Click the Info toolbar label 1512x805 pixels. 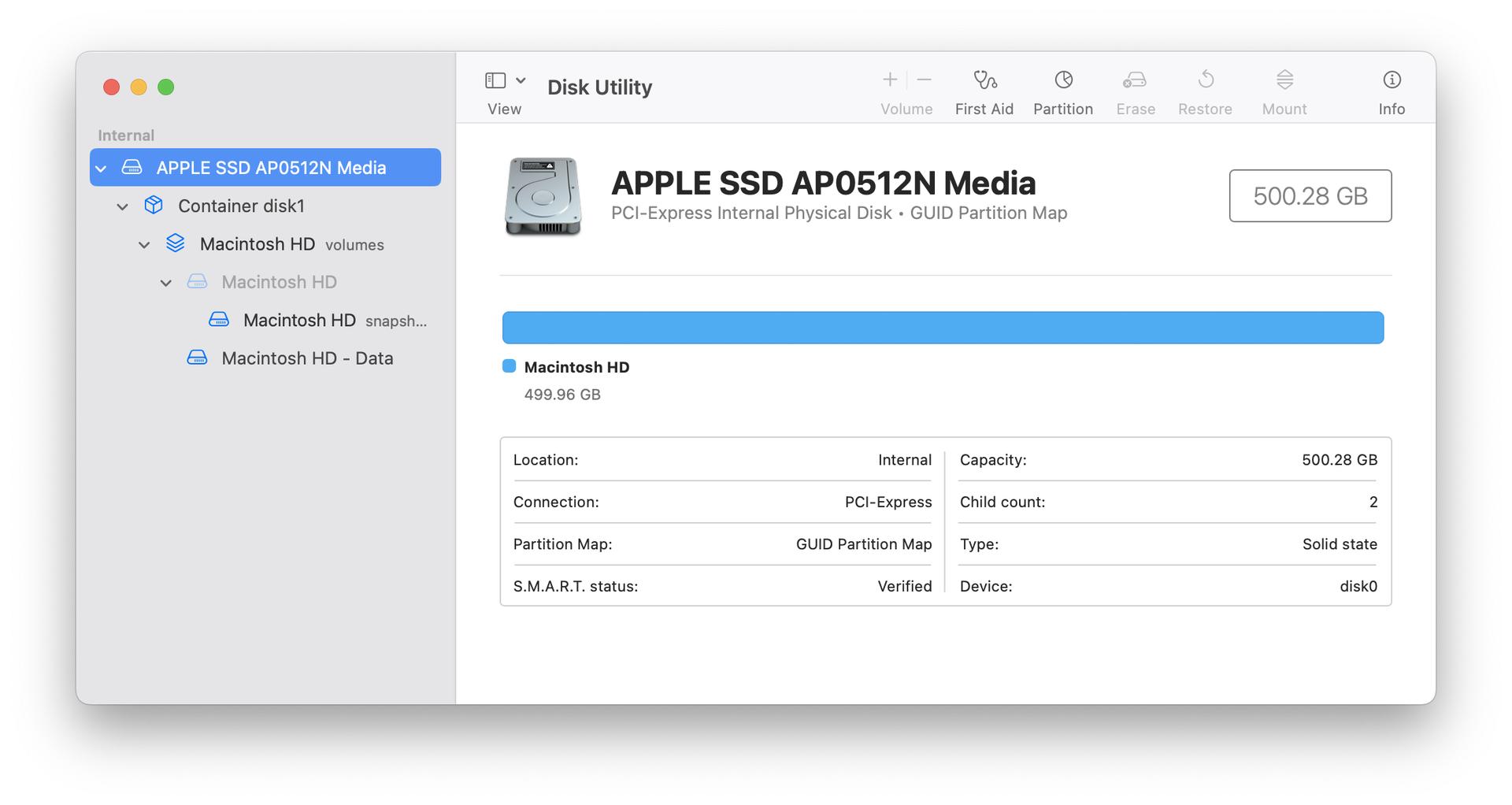tap(1392, 109)
